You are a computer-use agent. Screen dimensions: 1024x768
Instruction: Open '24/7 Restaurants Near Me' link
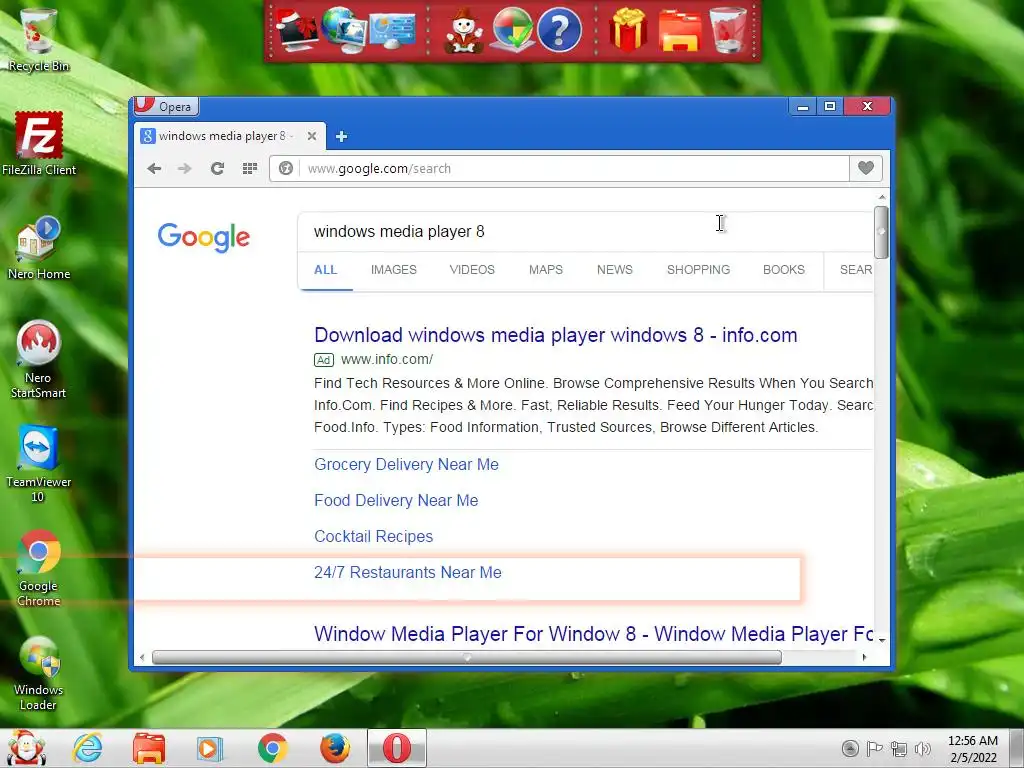[408, 572]
